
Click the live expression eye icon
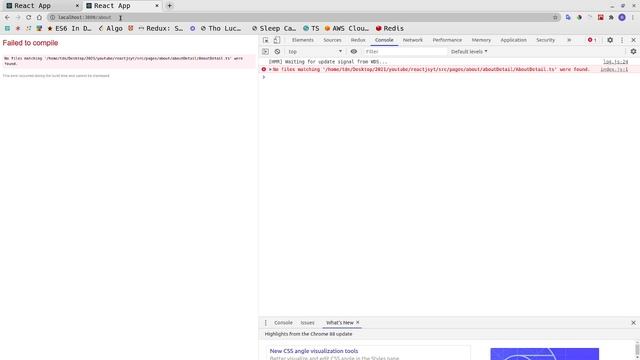tap(353, 51)
